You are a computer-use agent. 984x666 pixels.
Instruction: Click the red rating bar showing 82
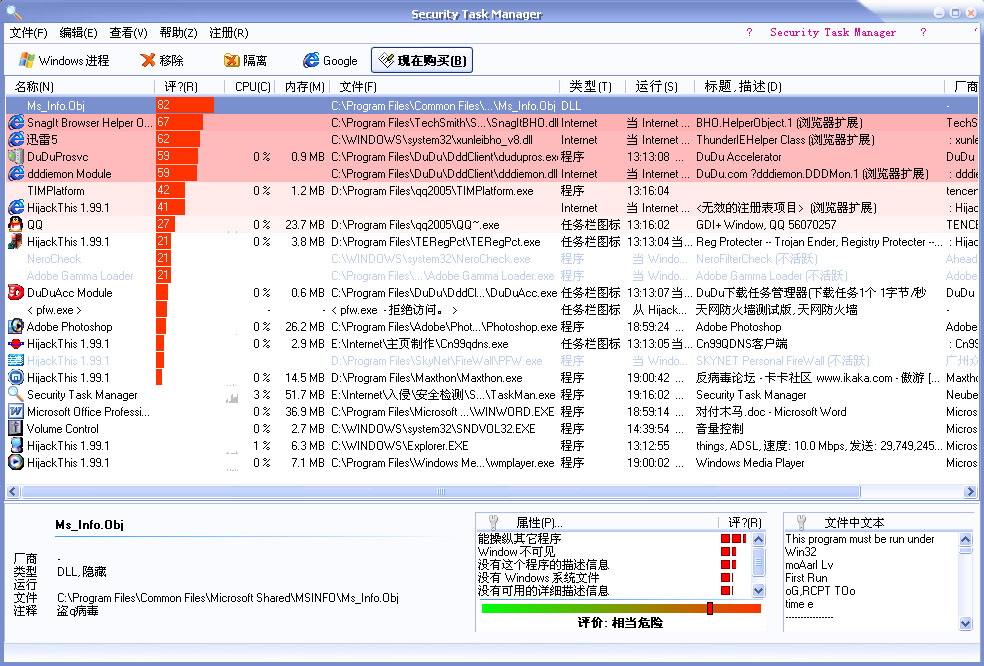tap(185, 105)
